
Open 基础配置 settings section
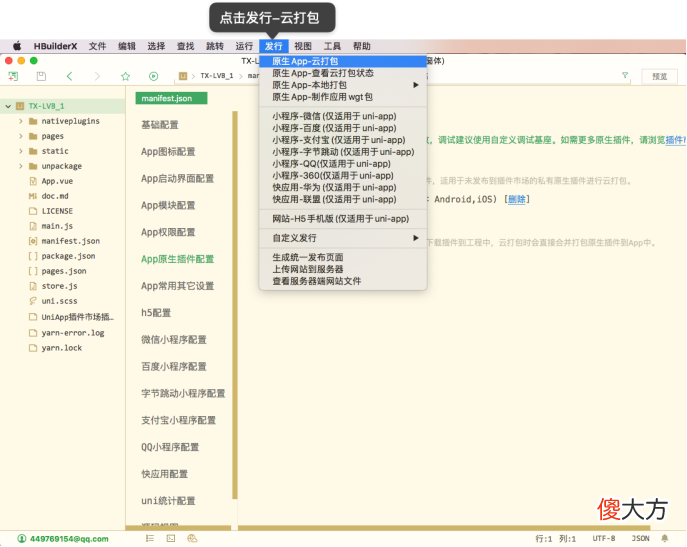160,125
